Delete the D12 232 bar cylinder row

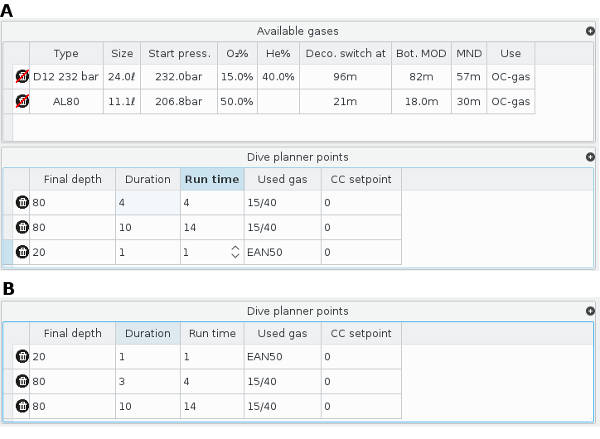click(22, 77)
